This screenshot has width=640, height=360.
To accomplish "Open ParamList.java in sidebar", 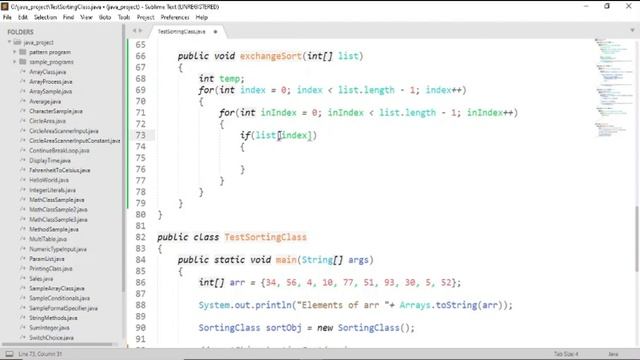I will point(47,259).
